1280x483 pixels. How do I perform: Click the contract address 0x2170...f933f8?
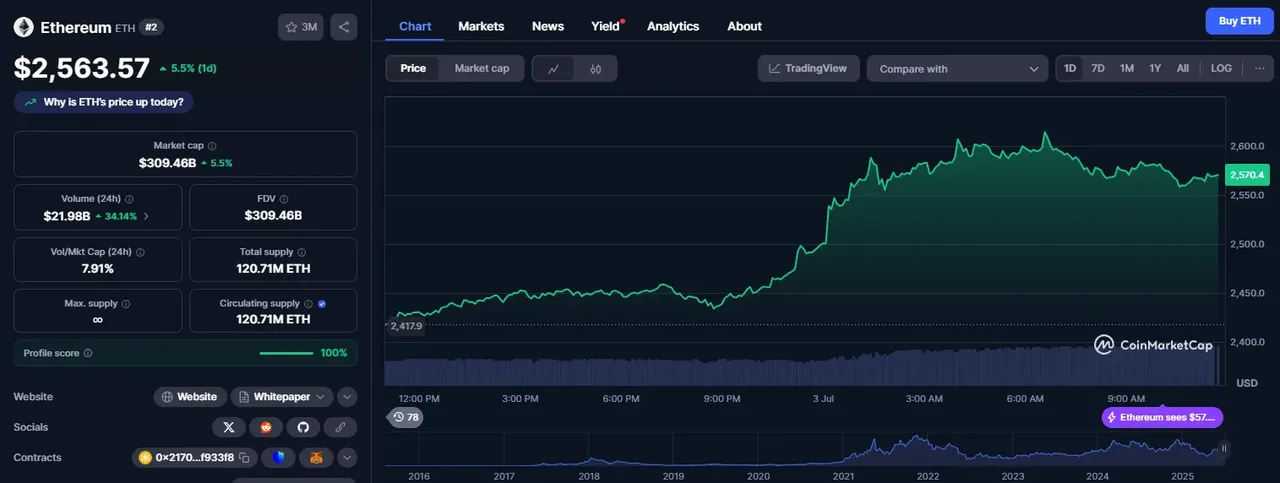tap(194, 458)
